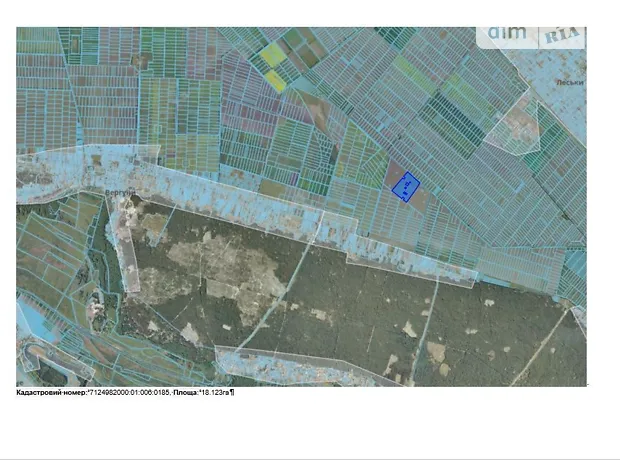The width and height of the screenshot is (620, 460).
Task: Click the blue highlighted land parcel
Action: (x=405, y=187)
